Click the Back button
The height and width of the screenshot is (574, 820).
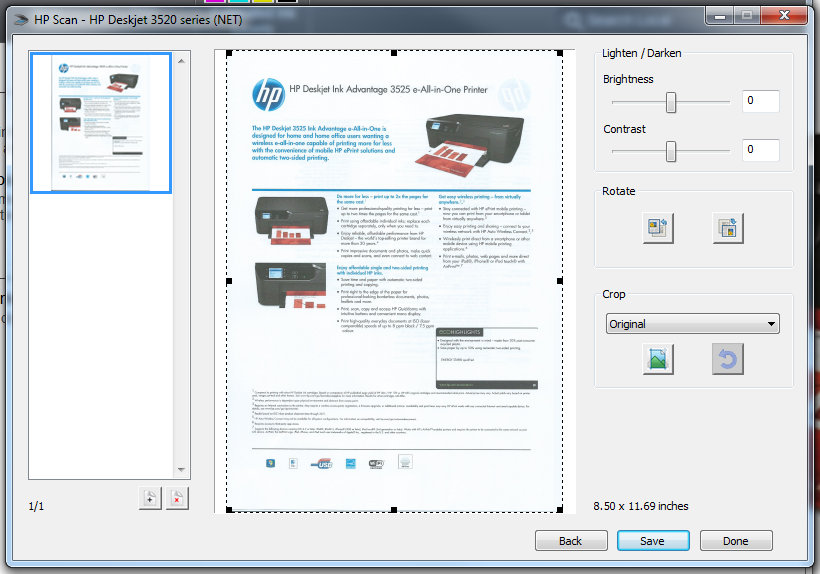coord(571,541)
